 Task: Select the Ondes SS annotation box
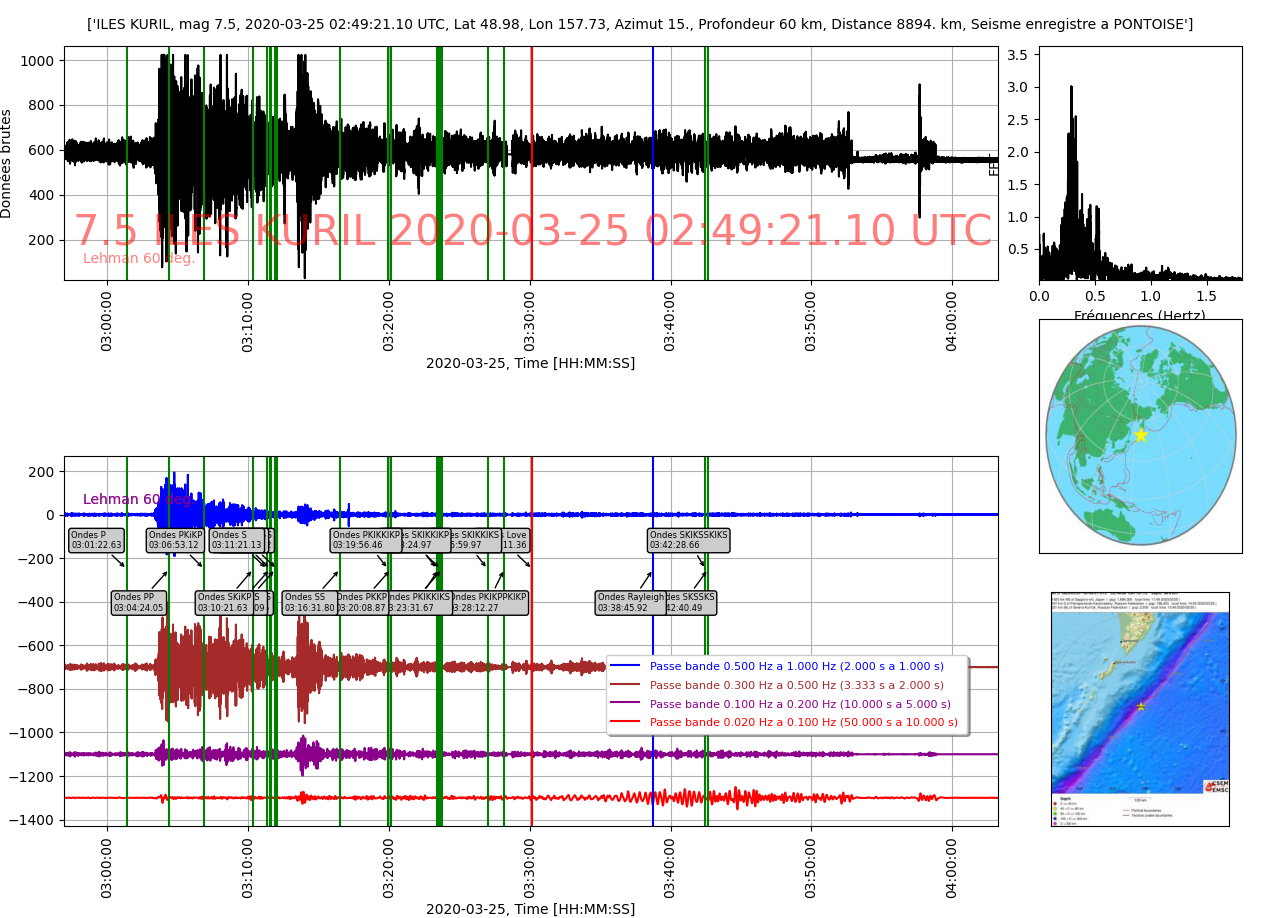click(309, 602)
